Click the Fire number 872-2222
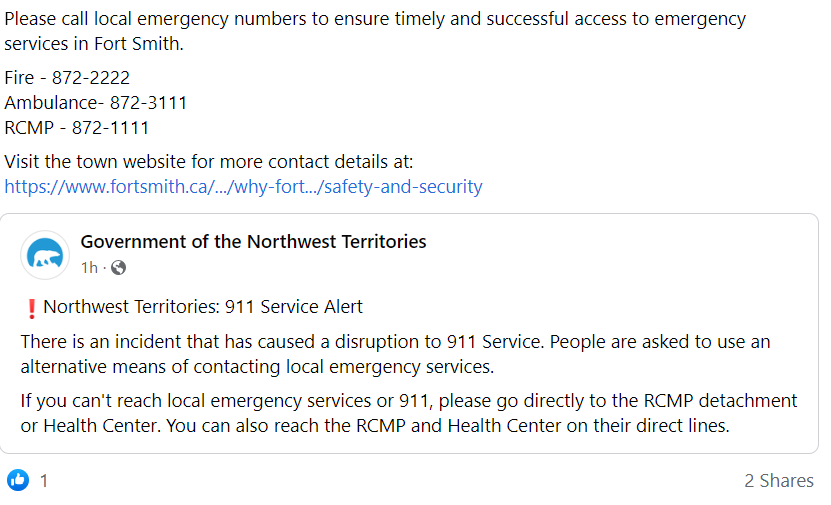831x505 pixels. click(91, 78)
